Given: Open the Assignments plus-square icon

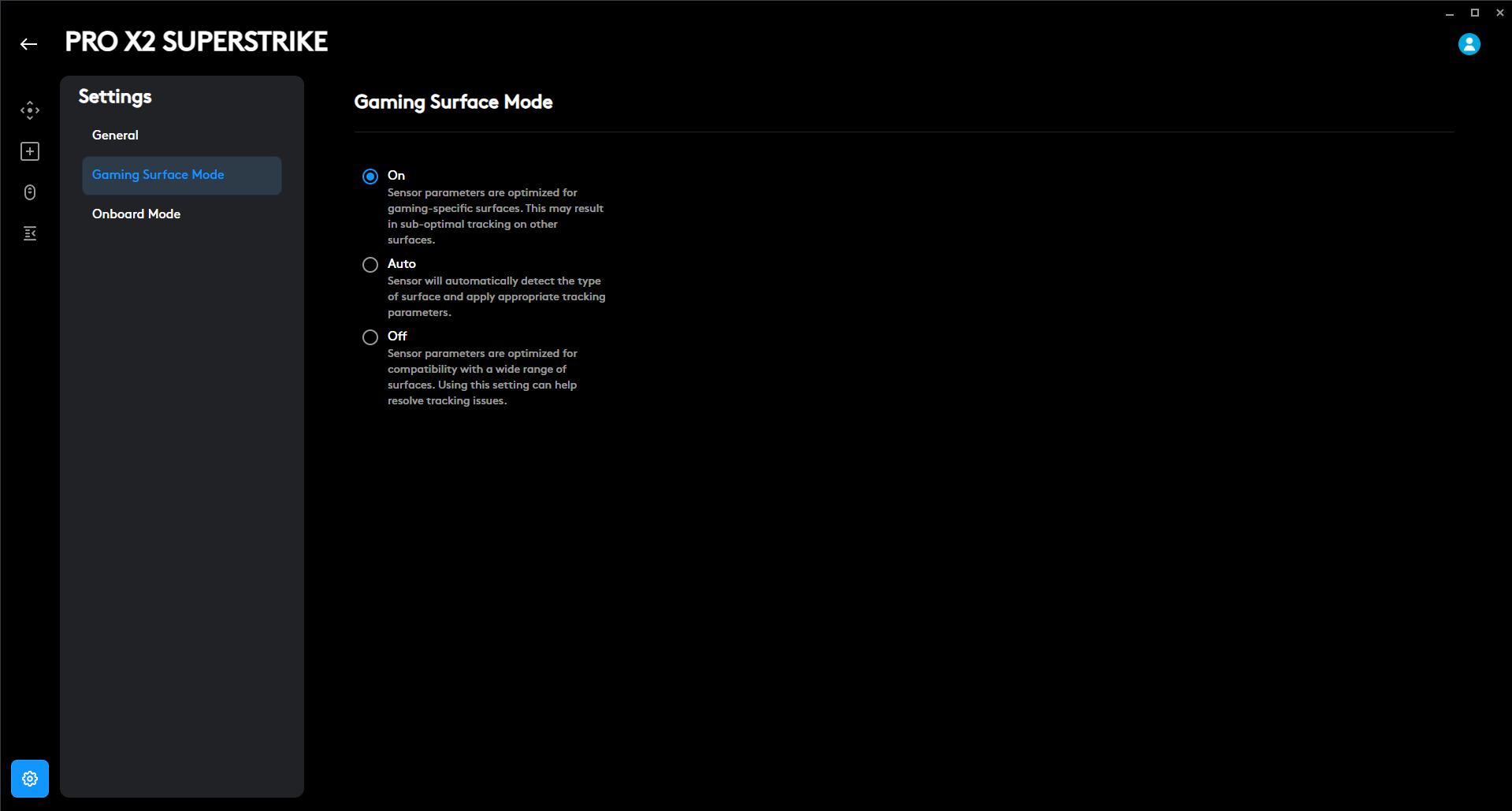Looking at the screenshot, I should click(x=30, y=151).
